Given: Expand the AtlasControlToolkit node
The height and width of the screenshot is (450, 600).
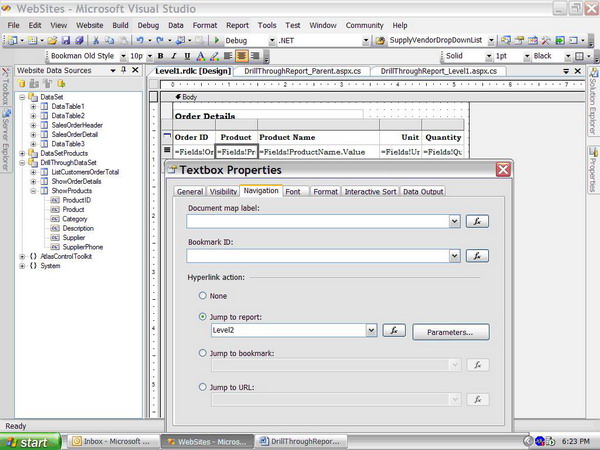Looking at the screenshot, I should point(22,256).
